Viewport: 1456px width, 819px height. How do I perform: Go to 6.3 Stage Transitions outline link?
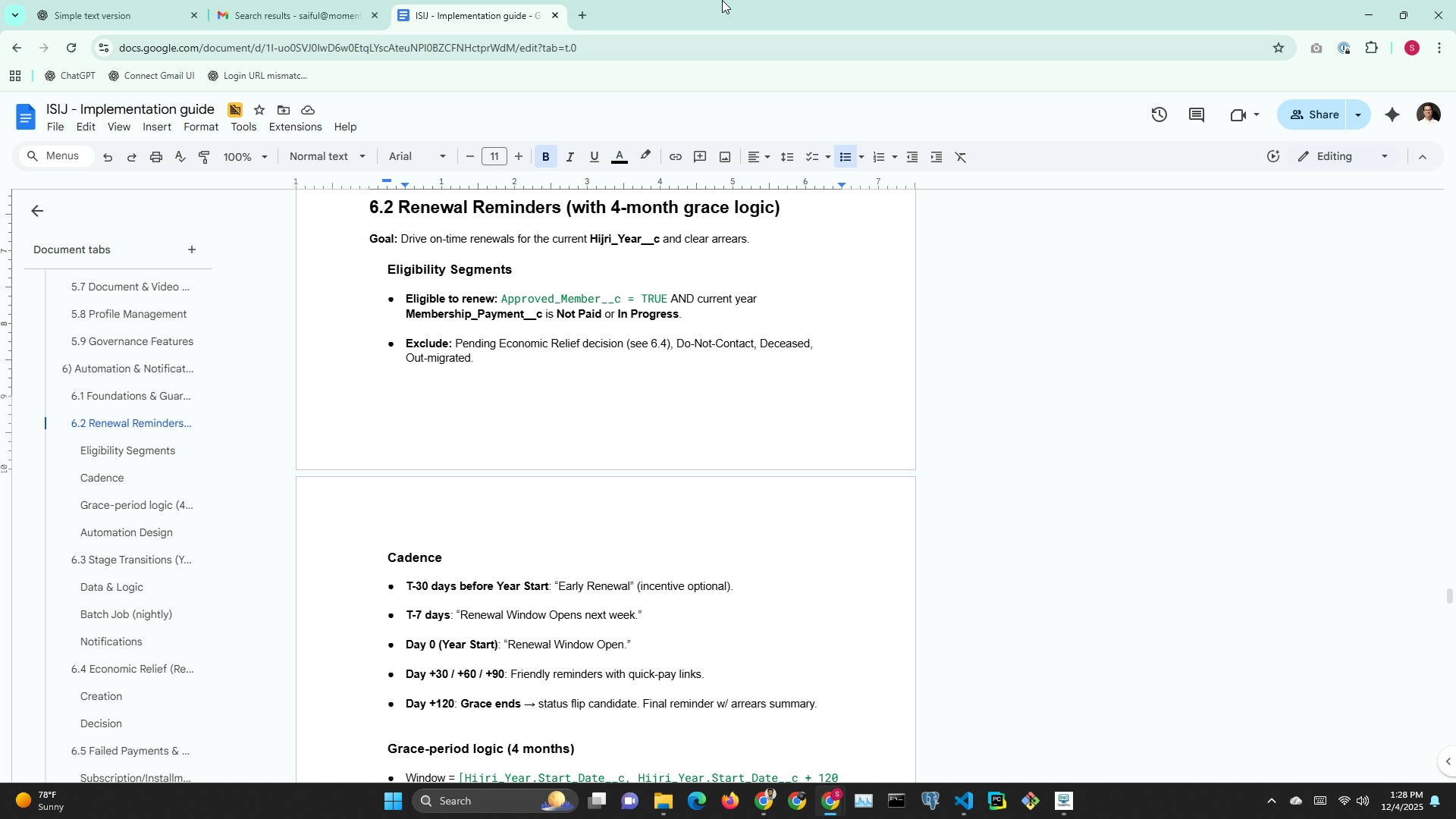tap(131, 560)
